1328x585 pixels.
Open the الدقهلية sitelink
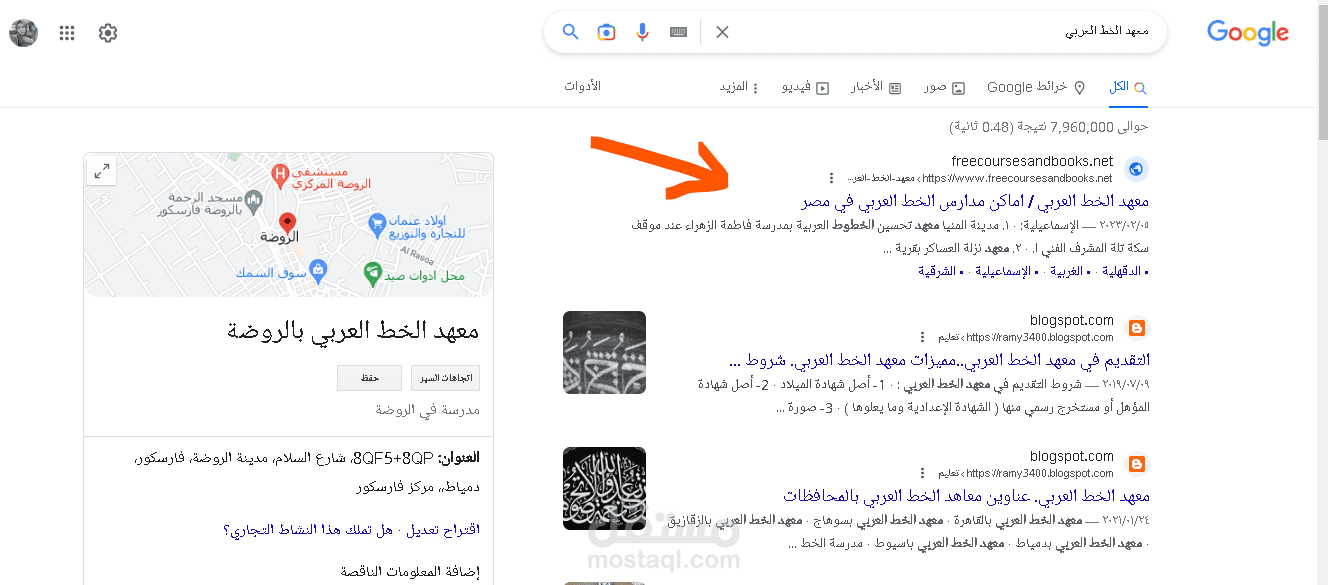1124,271
